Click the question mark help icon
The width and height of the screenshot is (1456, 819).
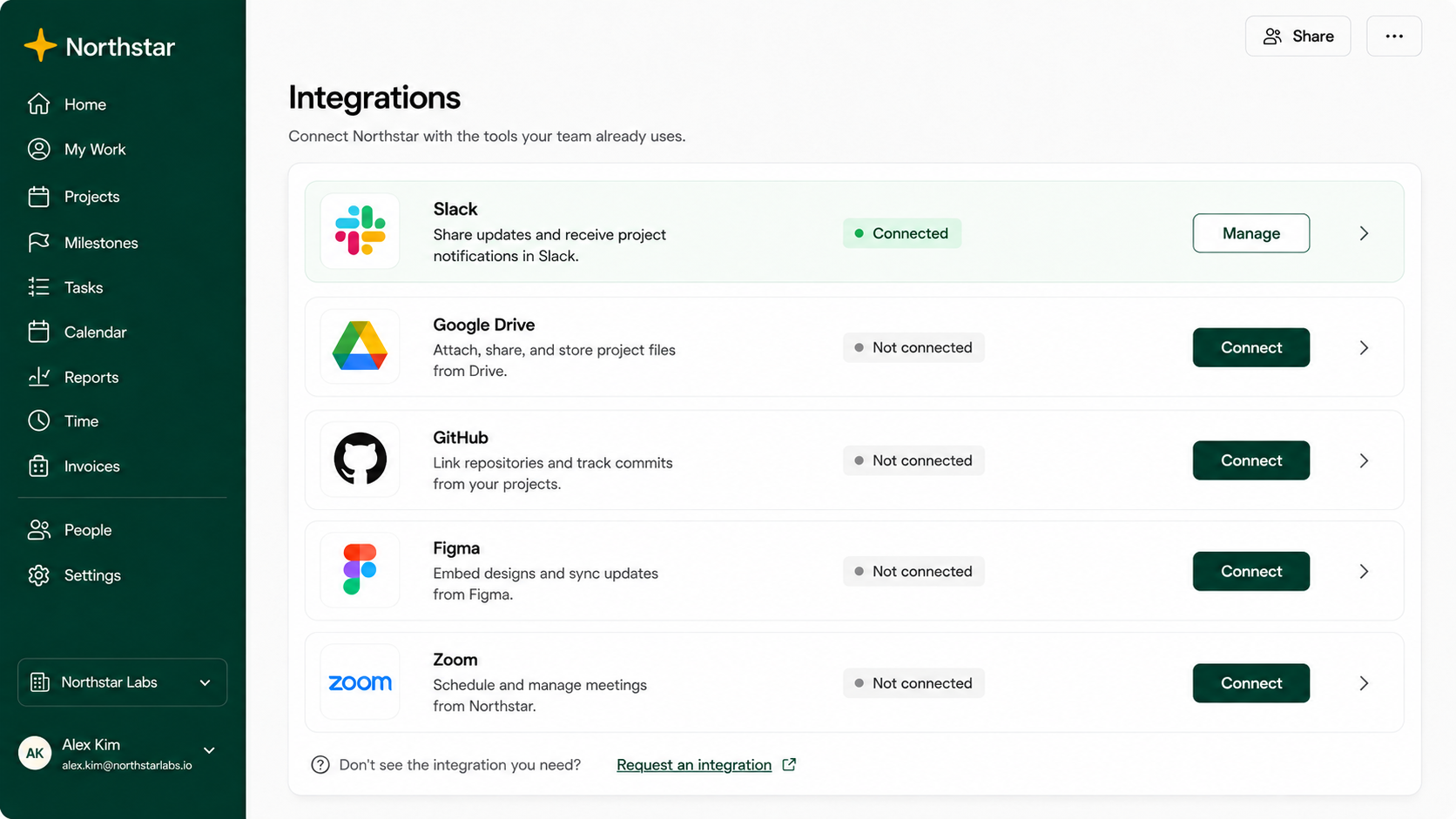pos(320,764)
